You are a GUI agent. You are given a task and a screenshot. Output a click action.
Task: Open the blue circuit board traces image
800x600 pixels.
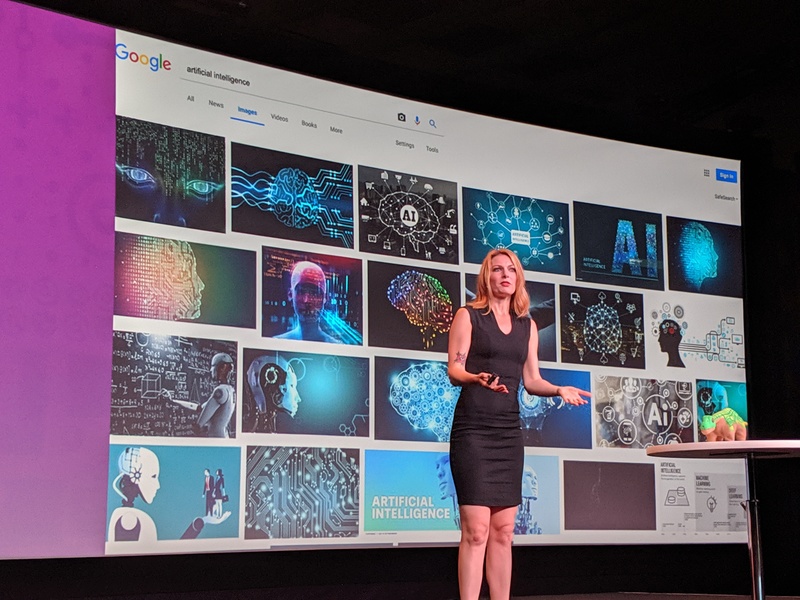click(302, 493)
